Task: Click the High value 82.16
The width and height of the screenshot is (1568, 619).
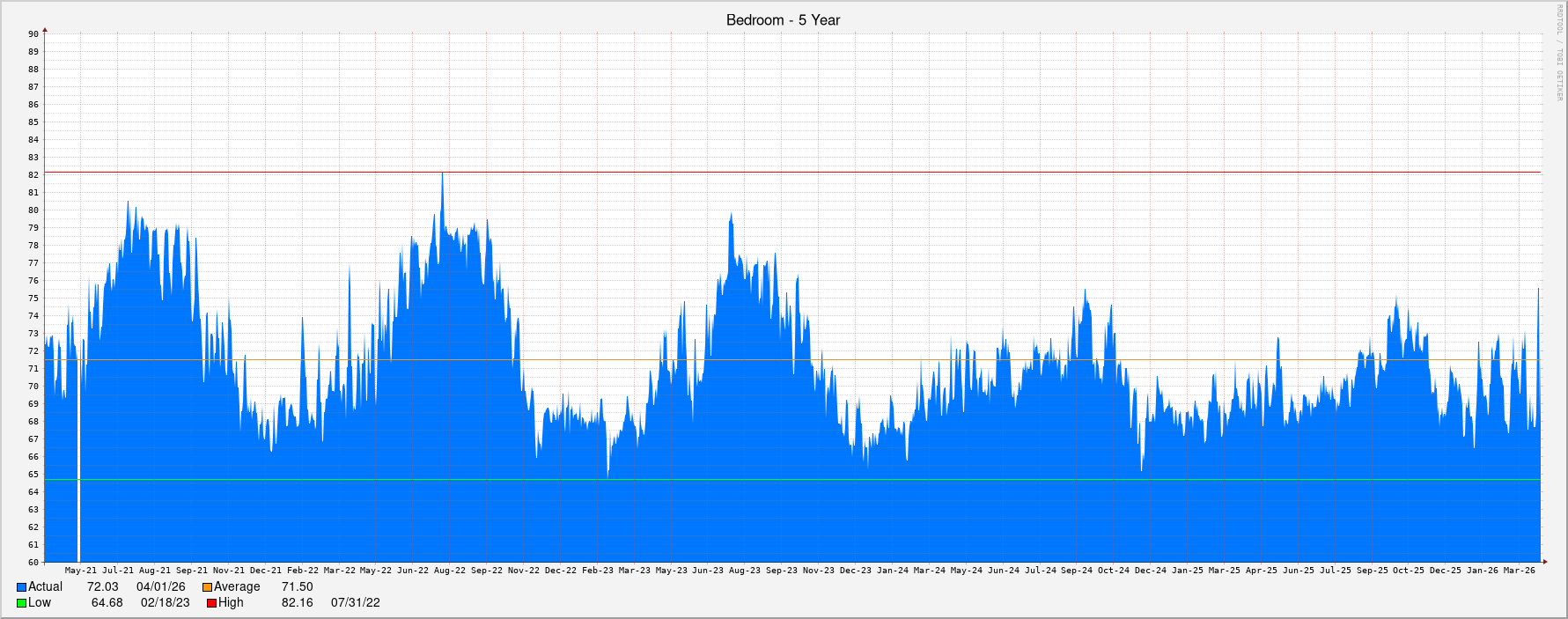Action: point(297,603)
